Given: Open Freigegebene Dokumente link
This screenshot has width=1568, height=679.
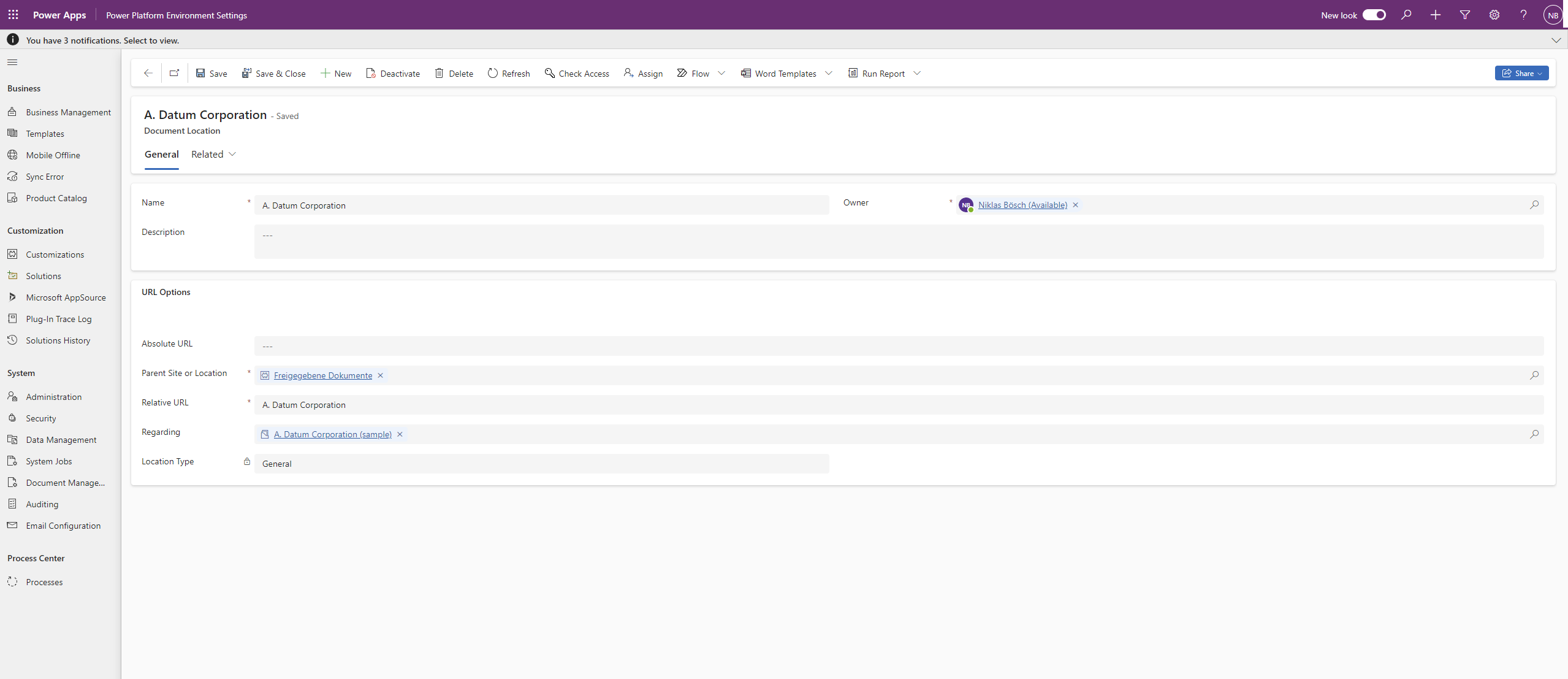Looking at the screenshot, I should coord(323,375).
